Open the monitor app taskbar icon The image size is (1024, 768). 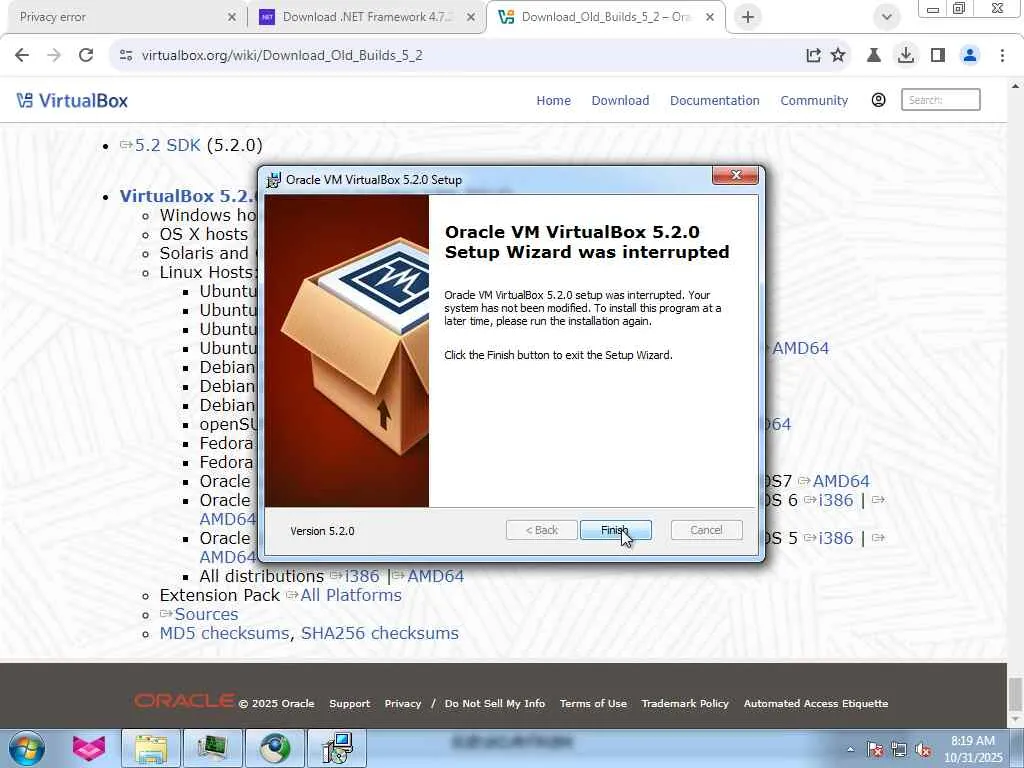213,748
